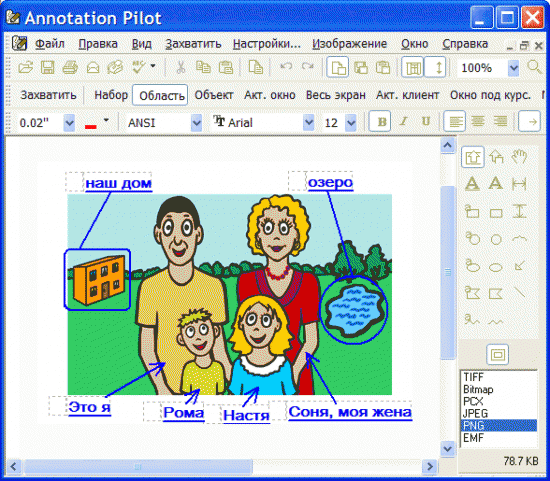Screen dimensions: 550x481
Task: Select the hand pan tool
Action: tap(519, 156)
